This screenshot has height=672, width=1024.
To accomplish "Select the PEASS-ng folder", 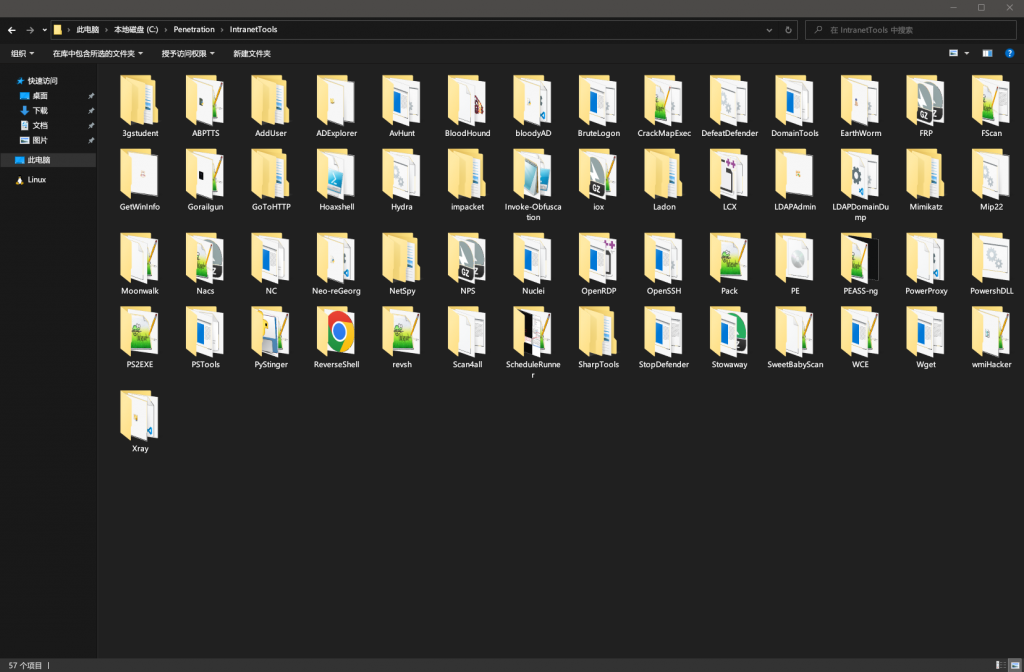I will (x=860, y=264).
